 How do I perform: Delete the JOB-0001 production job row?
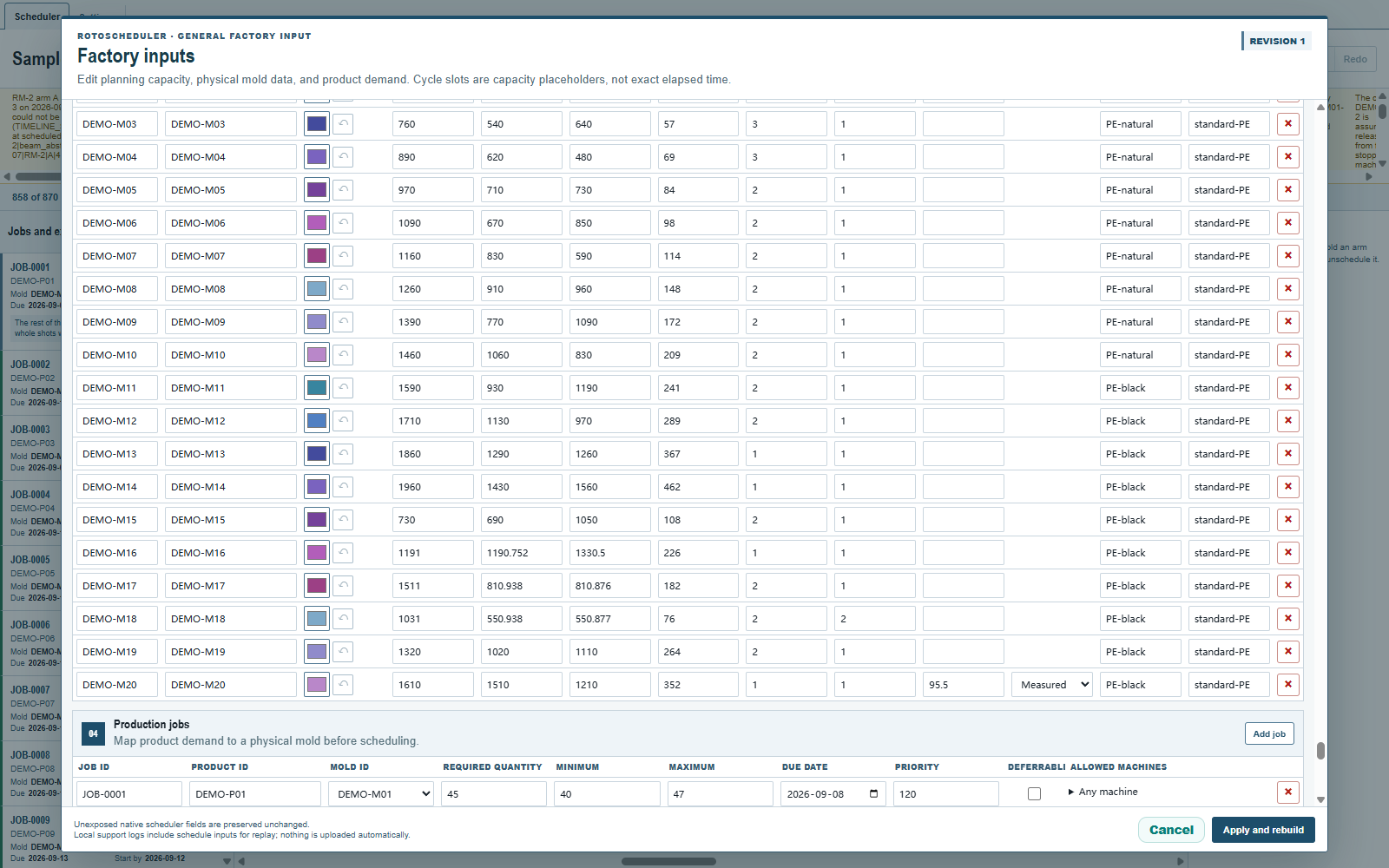[x=1287, y=792]
